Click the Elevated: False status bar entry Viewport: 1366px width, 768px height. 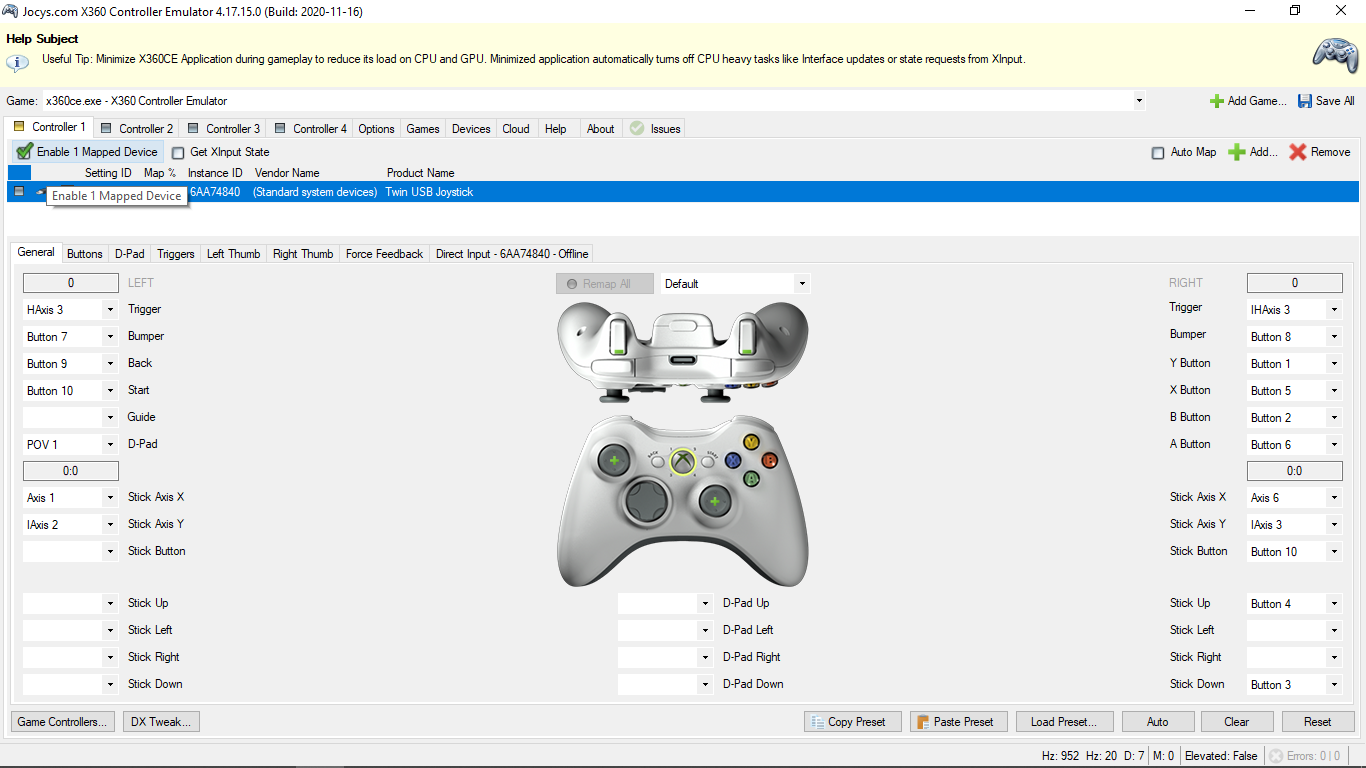1221,756
